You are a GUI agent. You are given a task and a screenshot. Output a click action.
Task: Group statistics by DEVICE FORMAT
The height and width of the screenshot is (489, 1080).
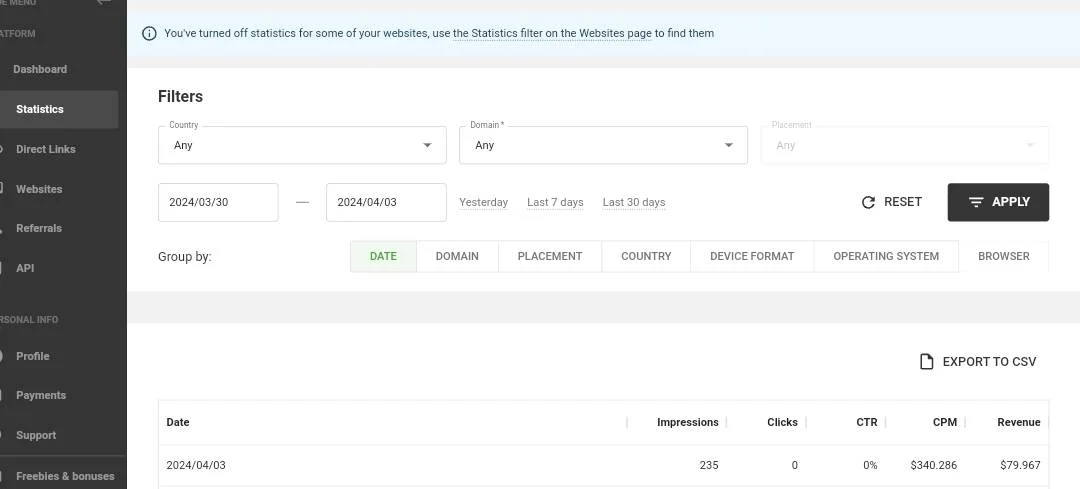(x=752, y=256)
